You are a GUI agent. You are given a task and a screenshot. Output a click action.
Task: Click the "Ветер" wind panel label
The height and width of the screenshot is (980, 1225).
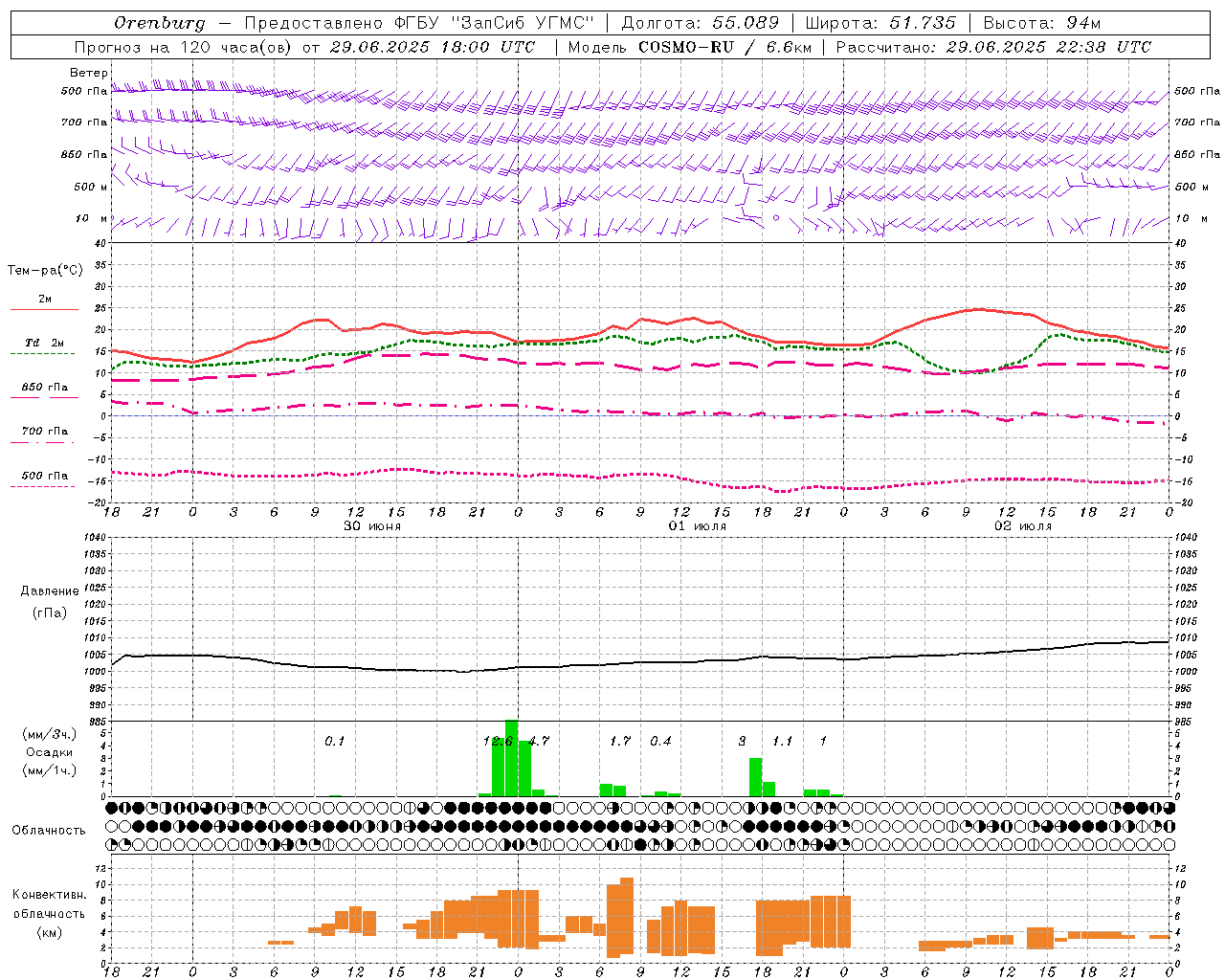click(89, 73)
